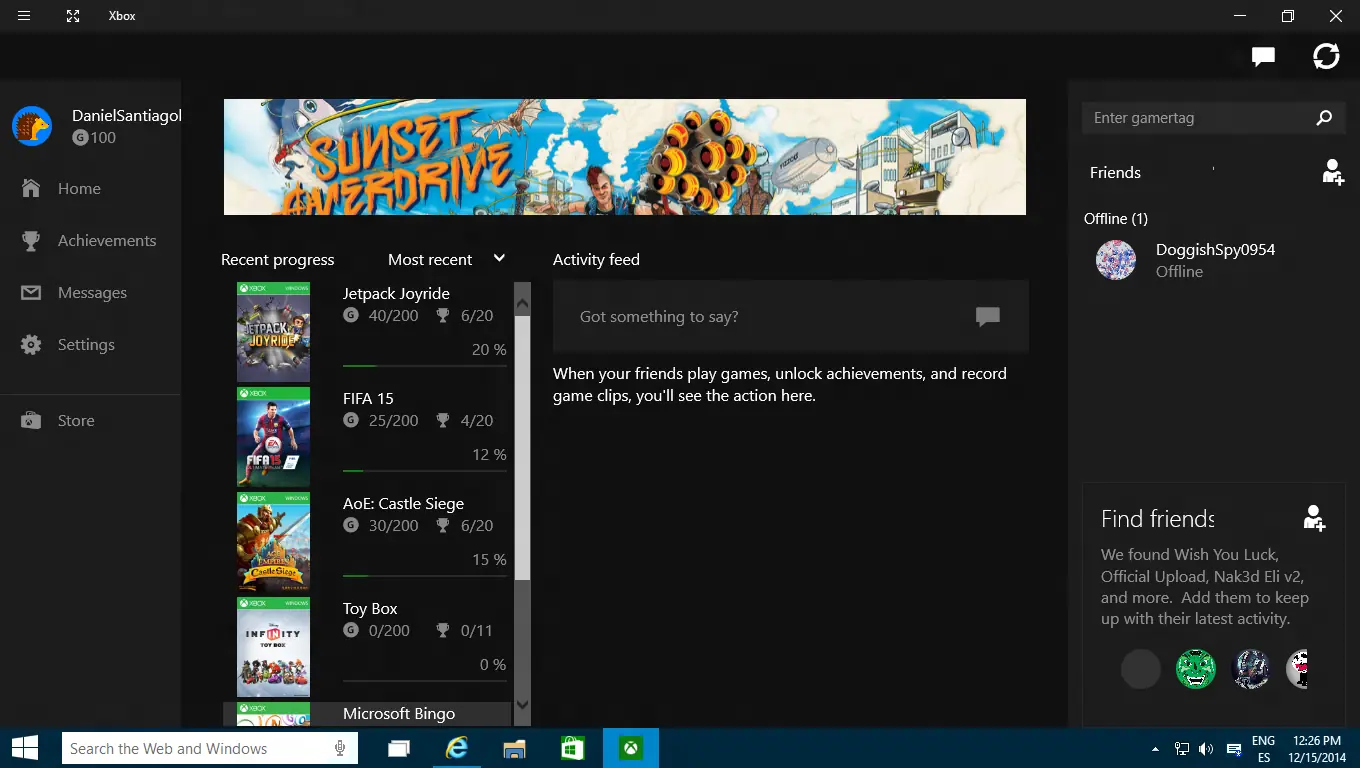This screenshot has width=1360, height=768.
Task: Open Messages with the envelope icon
Action: tap(31, 292)
